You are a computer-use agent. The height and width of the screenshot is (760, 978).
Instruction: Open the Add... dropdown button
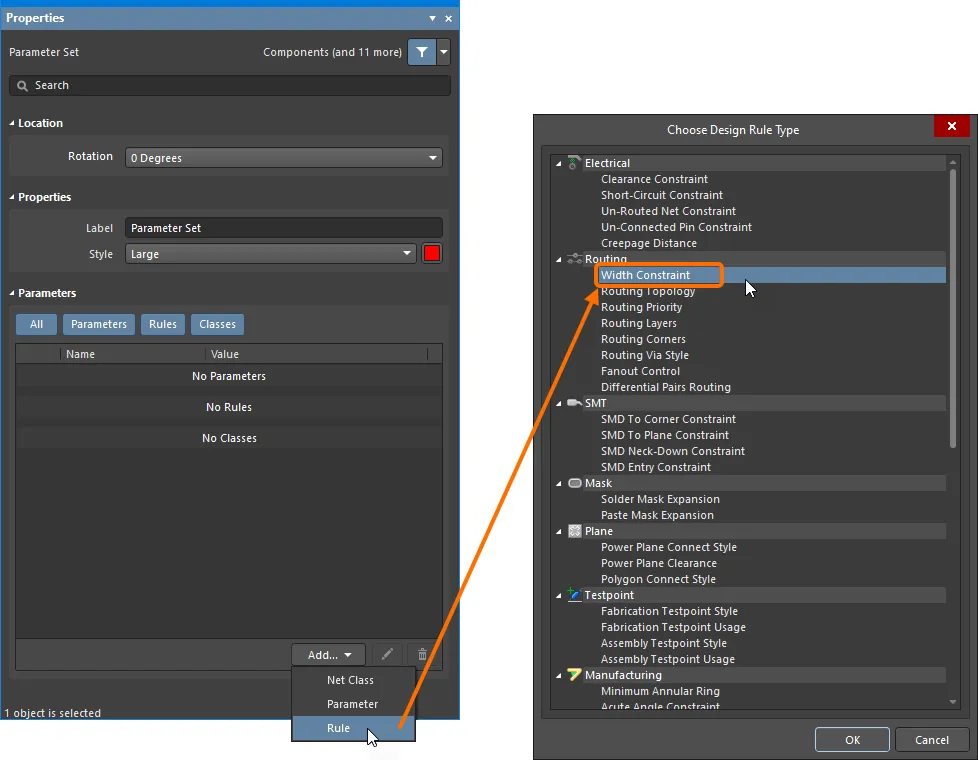click(x=328, y=655)
